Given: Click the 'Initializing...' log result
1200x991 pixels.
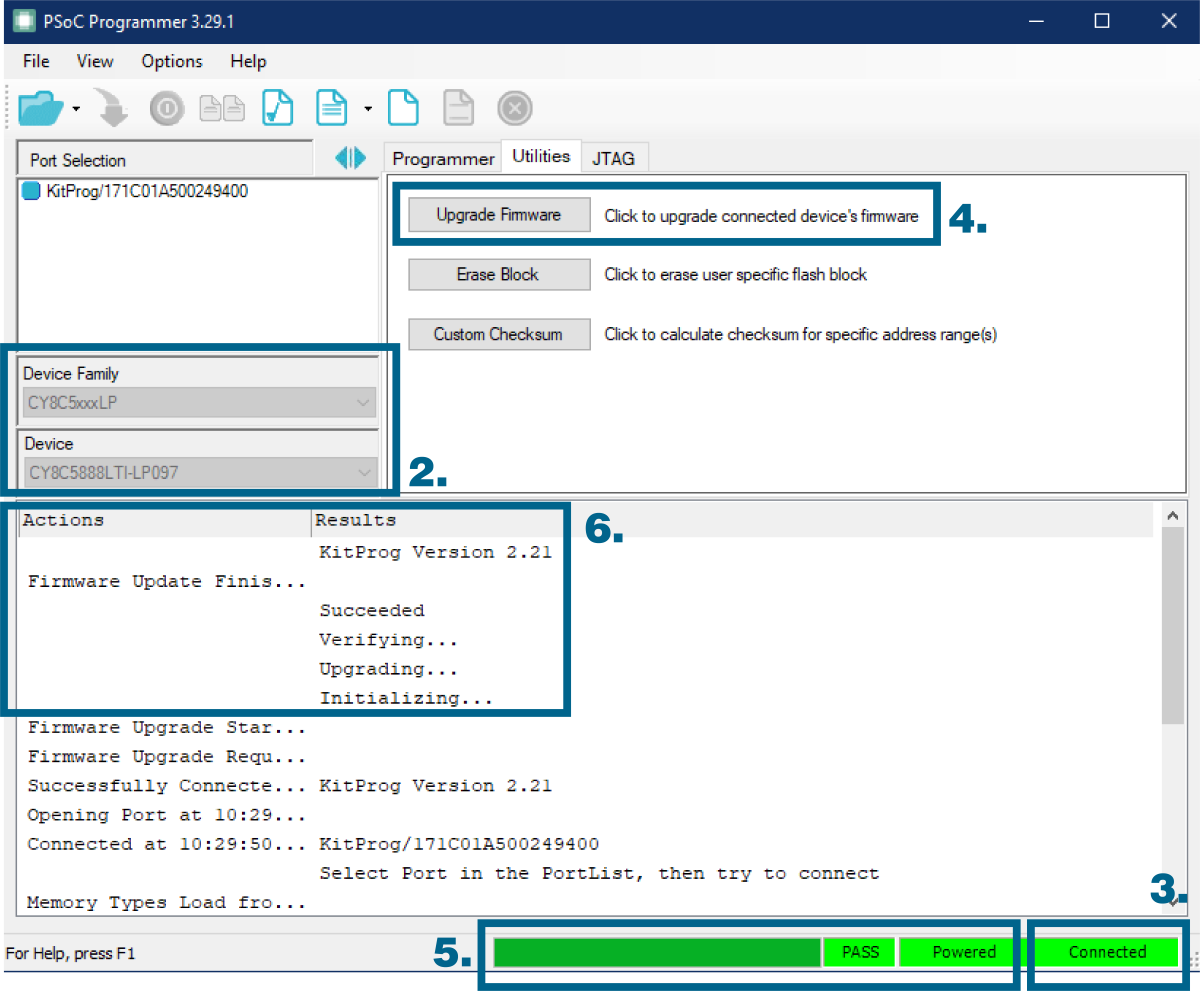Looking at the screenshot, I should 406,699.
